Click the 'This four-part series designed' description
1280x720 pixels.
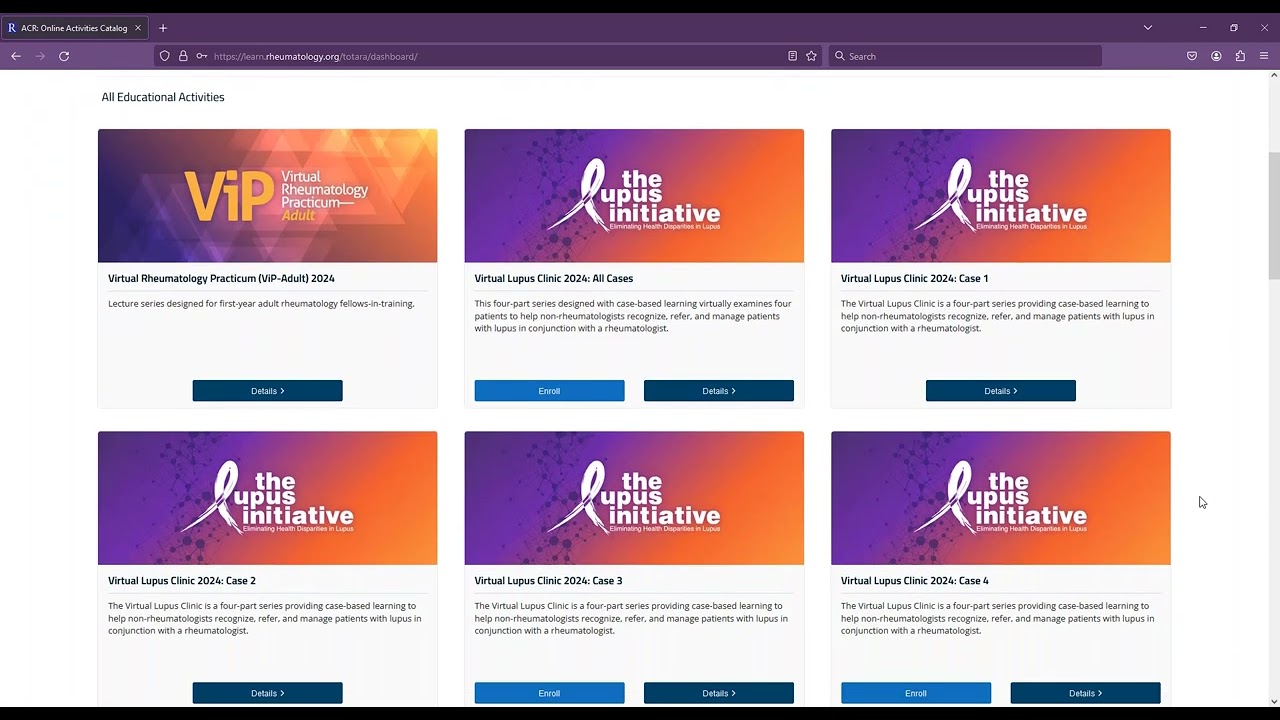633,316
